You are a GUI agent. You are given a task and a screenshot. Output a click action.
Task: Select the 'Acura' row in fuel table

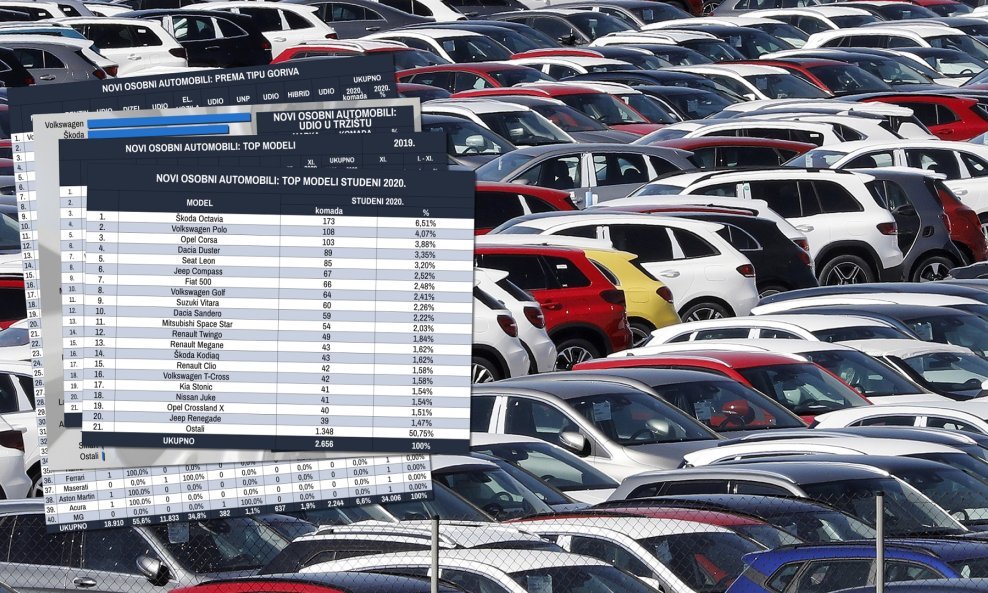coord(78,507)
